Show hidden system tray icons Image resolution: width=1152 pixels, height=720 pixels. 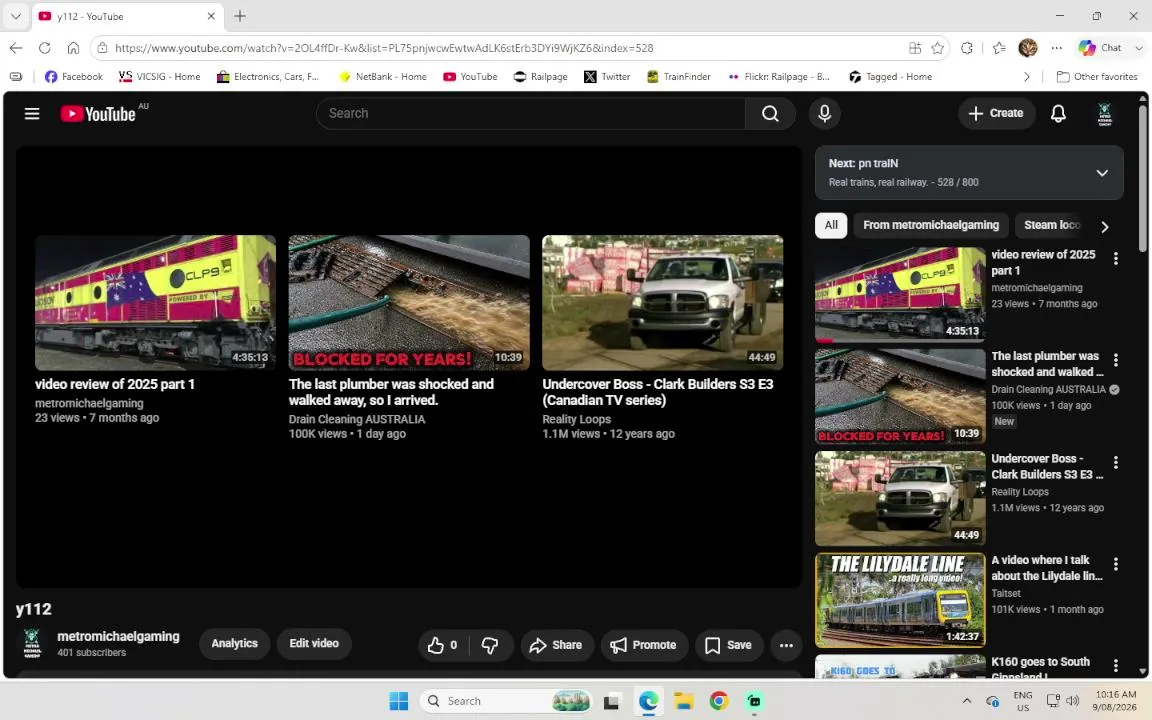pyautogui.click(x=967, y=701)
